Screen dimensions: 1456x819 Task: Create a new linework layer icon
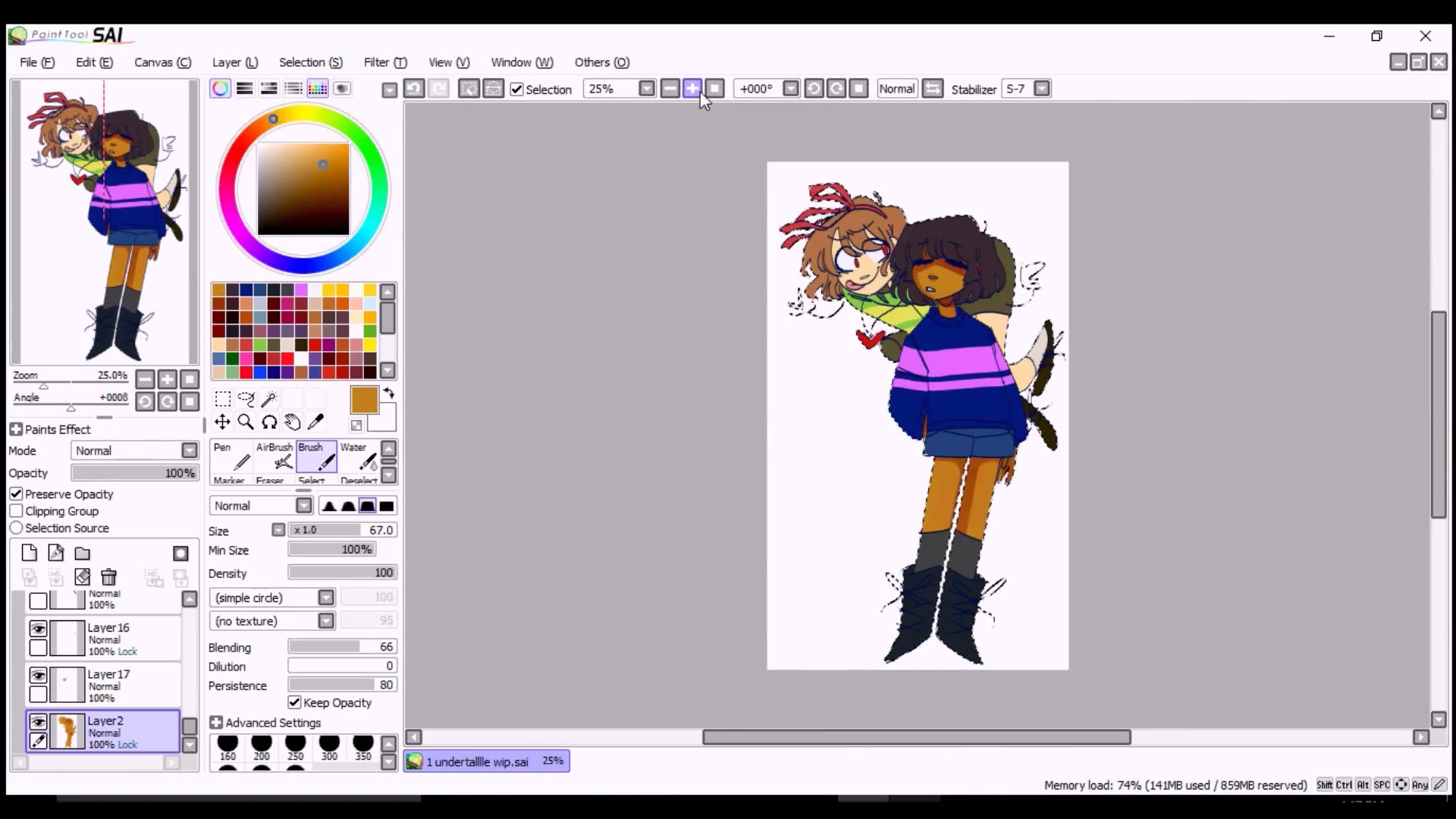click(55, 553)
